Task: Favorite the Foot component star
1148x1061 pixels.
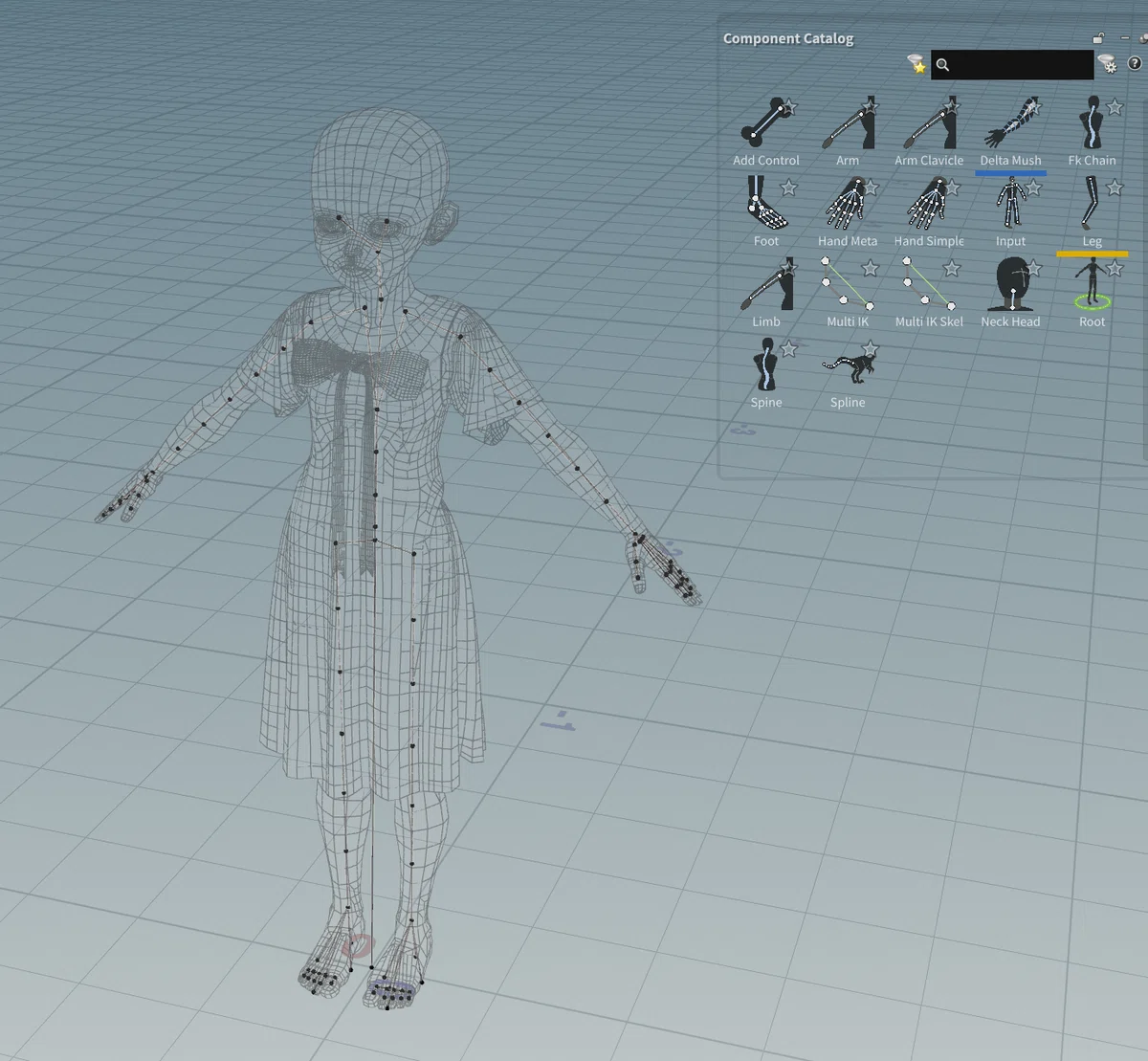Action: tap(789, 188)
